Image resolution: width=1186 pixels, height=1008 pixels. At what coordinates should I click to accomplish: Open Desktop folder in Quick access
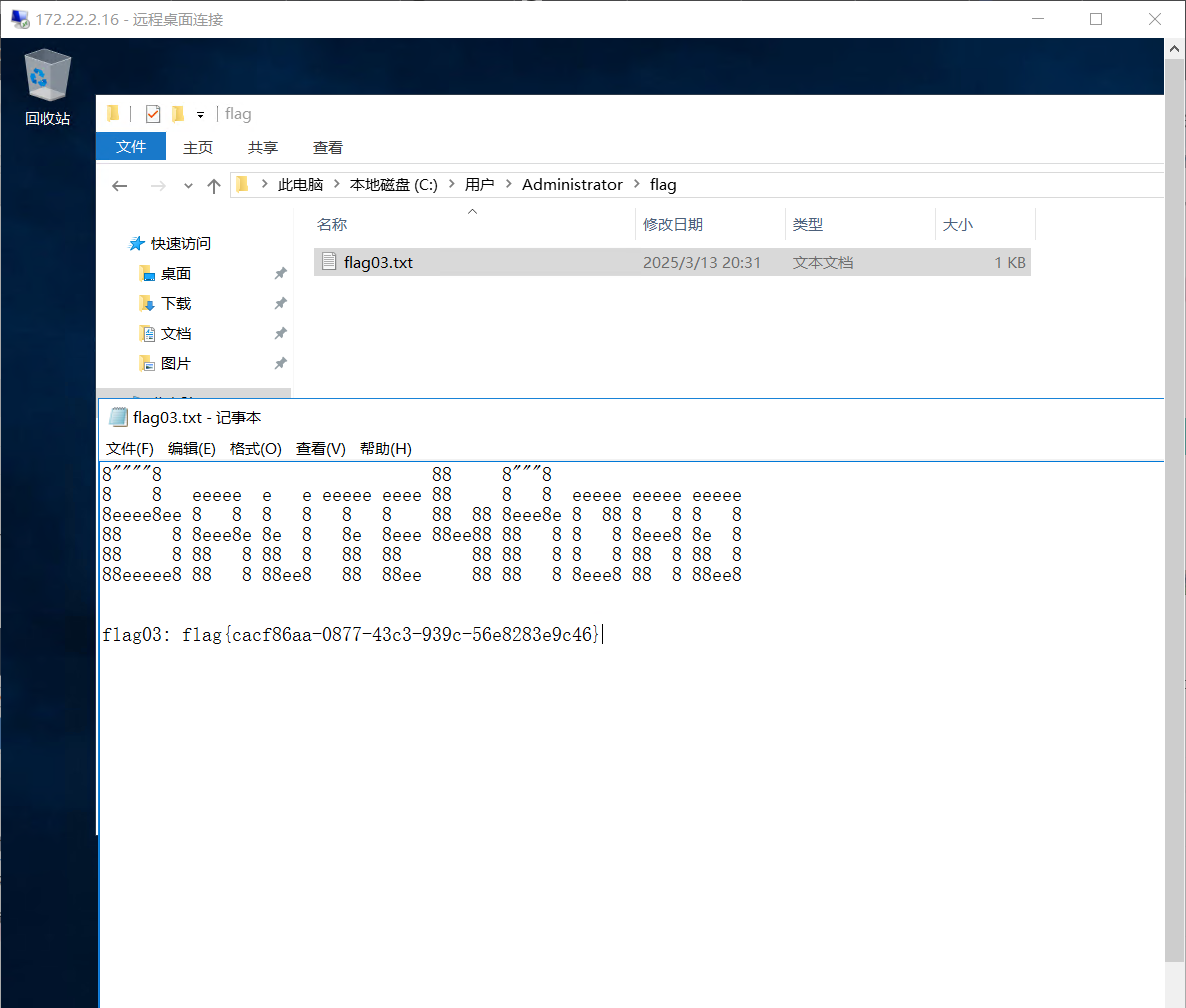[175, 274]
